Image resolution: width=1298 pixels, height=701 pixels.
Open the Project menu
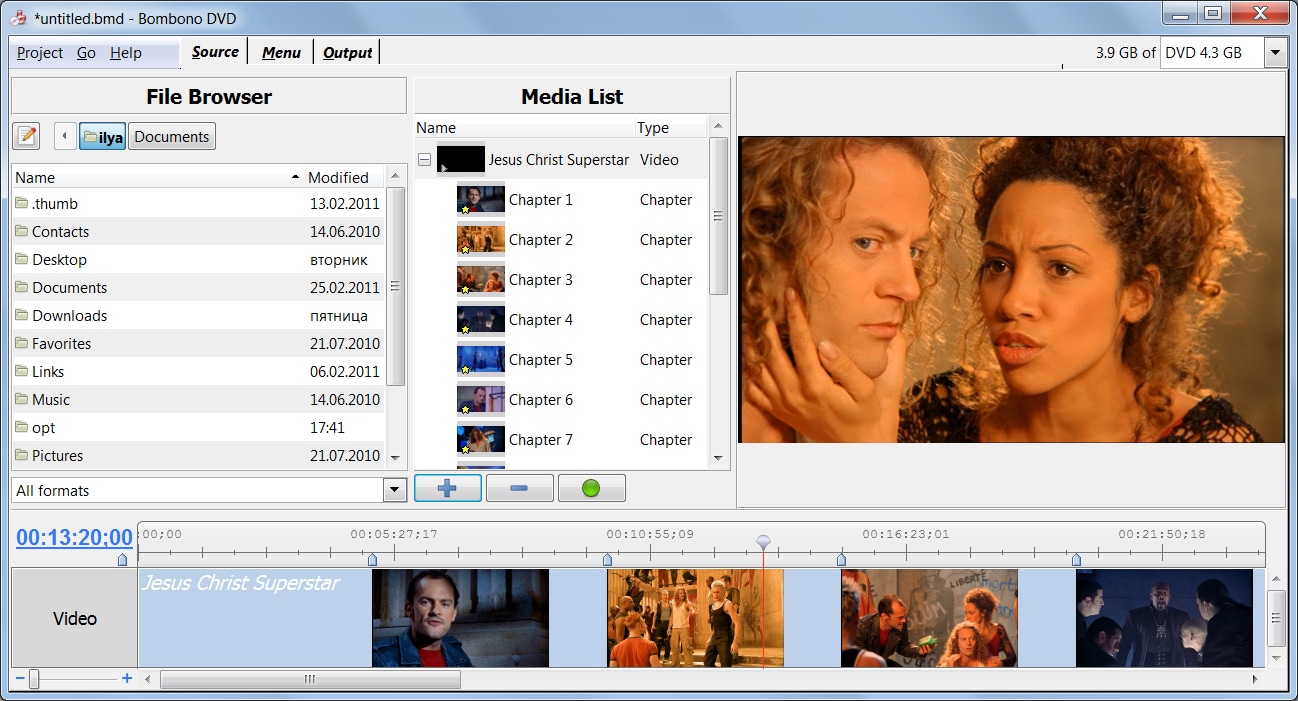click(x=40, y=53)
